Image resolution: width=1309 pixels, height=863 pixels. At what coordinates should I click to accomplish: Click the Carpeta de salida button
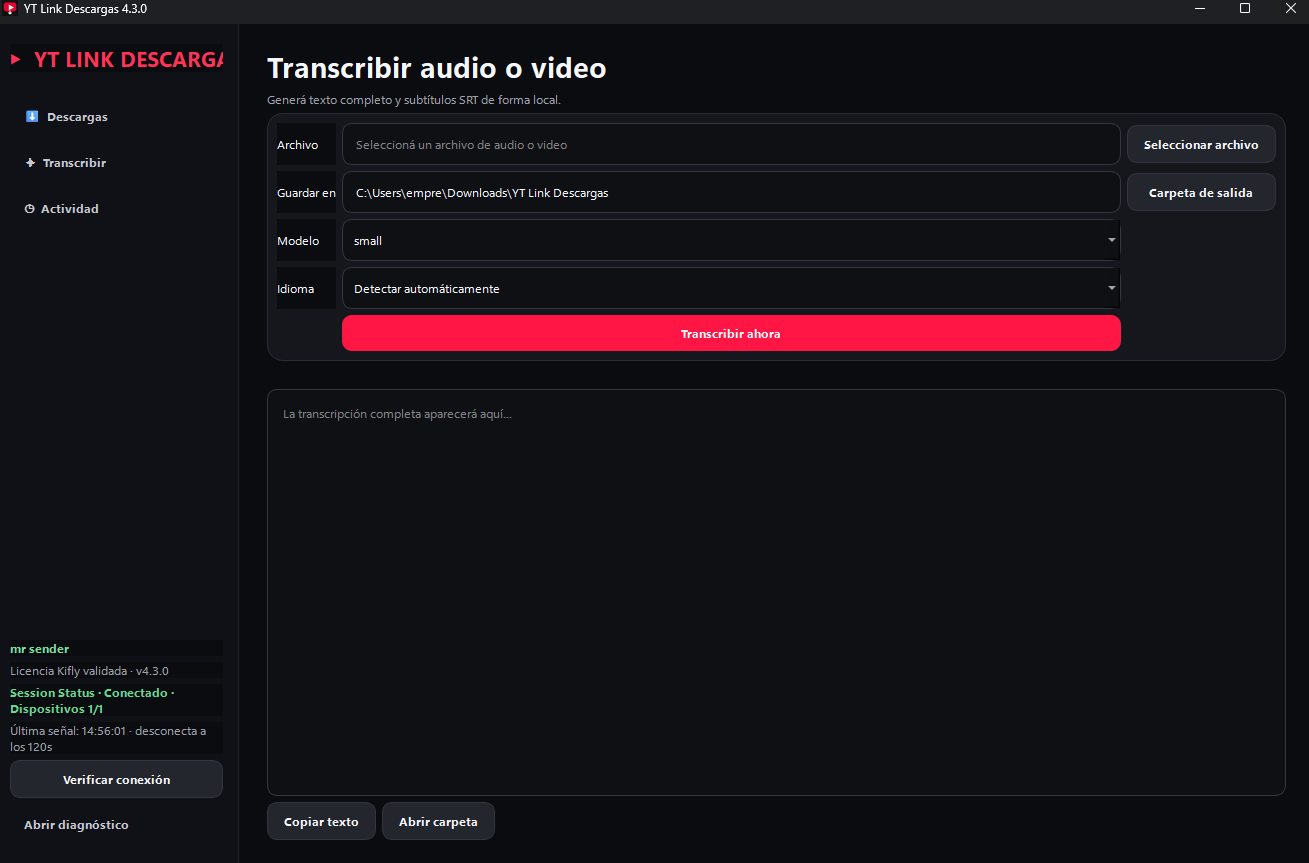(x=1201, y=193)
